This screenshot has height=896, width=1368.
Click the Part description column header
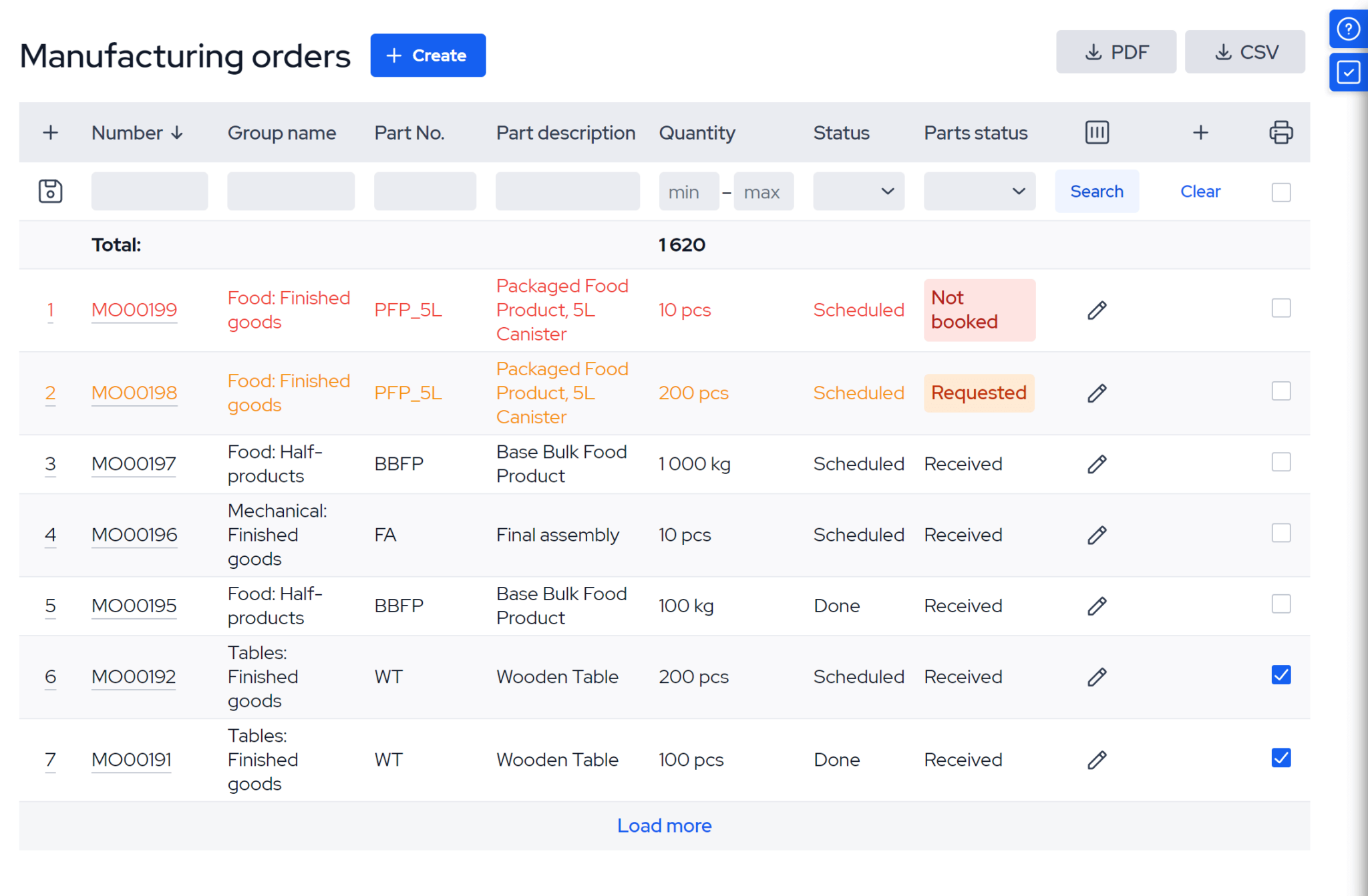pyautogui.click(x=566, y=132)
